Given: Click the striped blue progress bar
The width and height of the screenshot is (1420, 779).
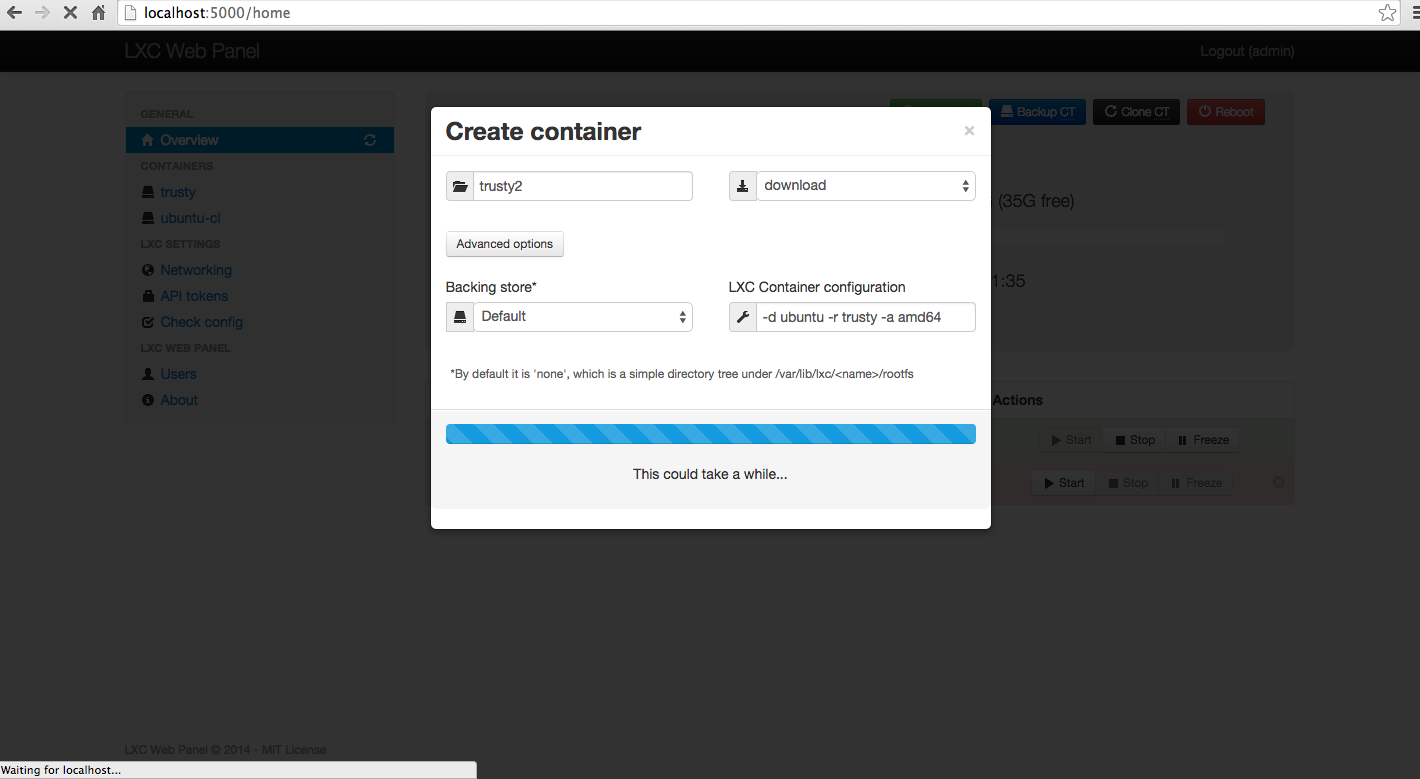Looking at the screenshot, I should [x=711, y=434].
